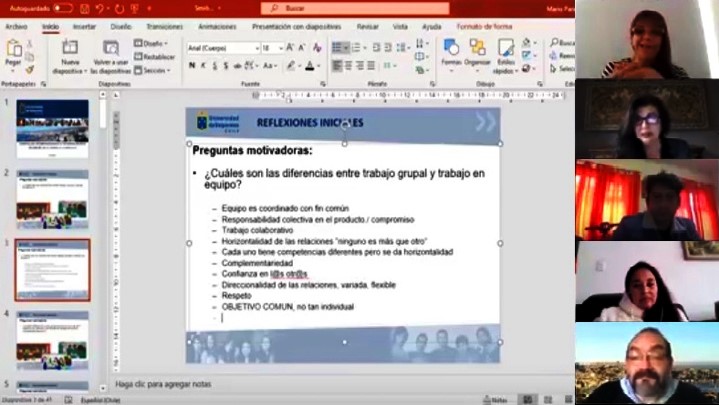Viewport: 719px width, 405px height.
Task: Open the Organizar arrange menu
Action: (x=477, y=57)
